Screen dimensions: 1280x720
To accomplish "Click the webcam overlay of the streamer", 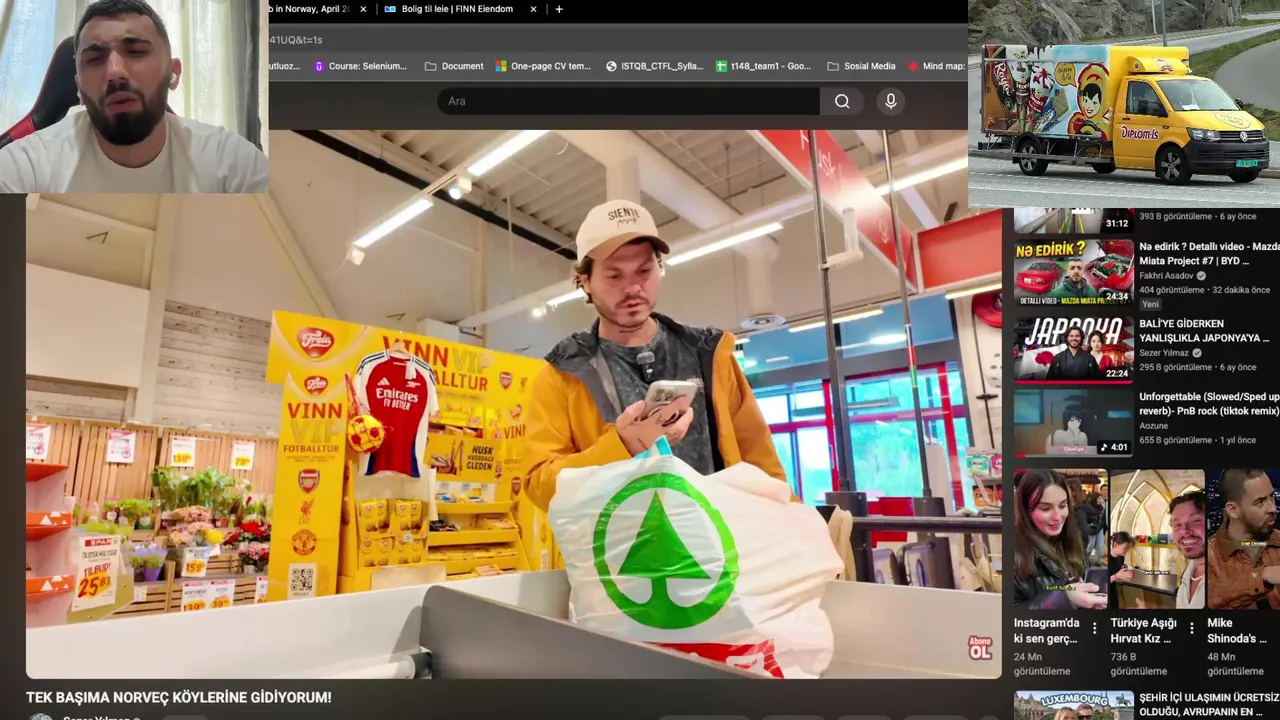I will point(134,96).
